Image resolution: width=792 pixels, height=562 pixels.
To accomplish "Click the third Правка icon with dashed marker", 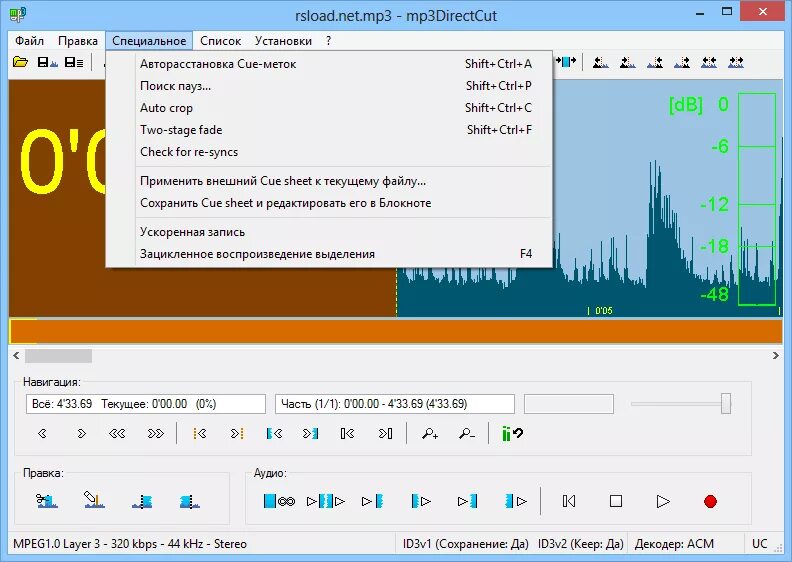I will (x=142, y=501).
